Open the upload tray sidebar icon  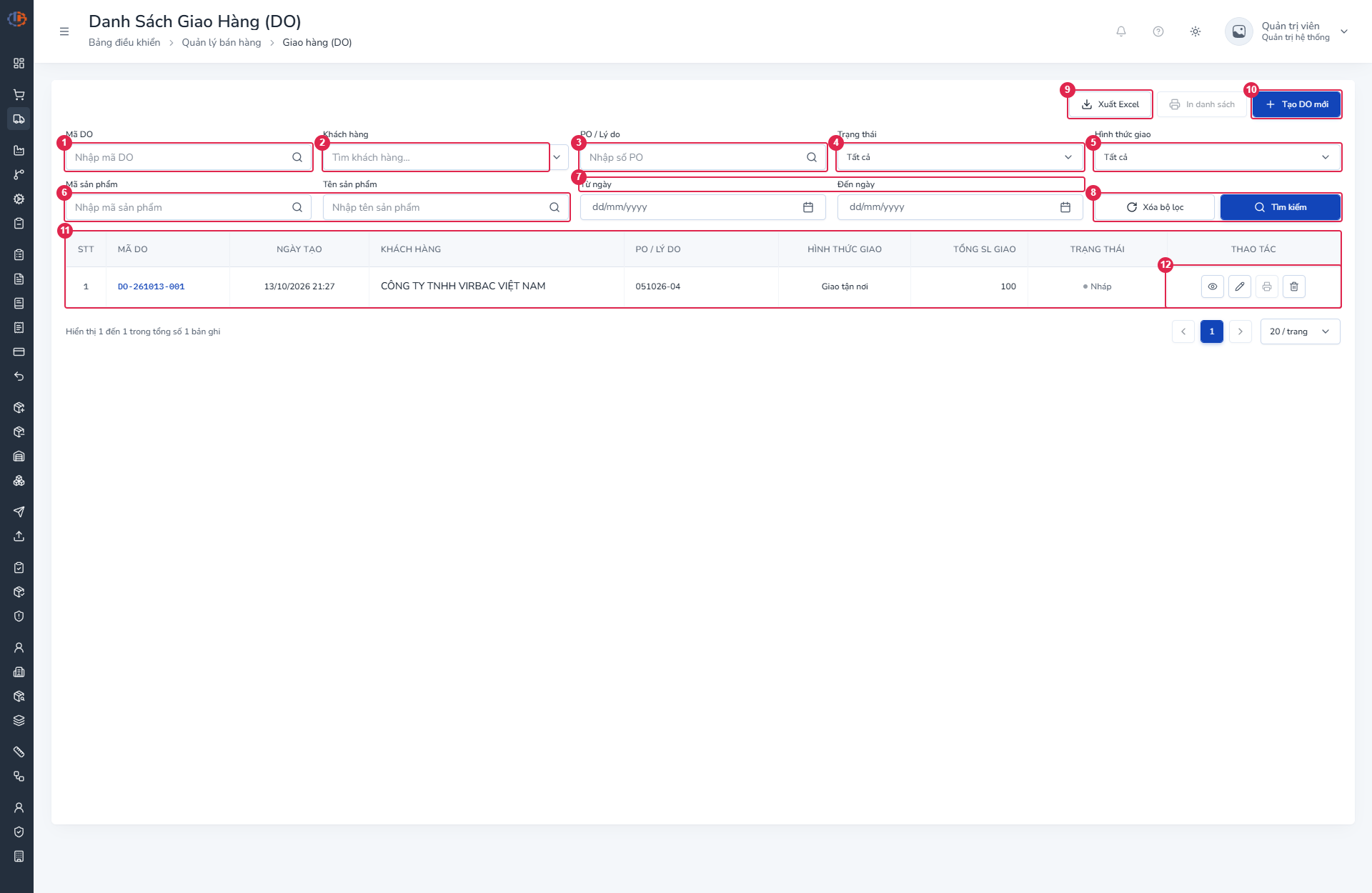(19, 536)
